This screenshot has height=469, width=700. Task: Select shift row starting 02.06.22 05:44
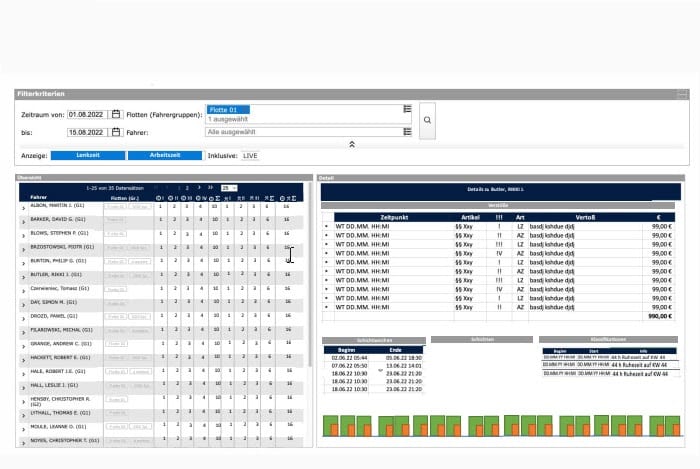373,358
